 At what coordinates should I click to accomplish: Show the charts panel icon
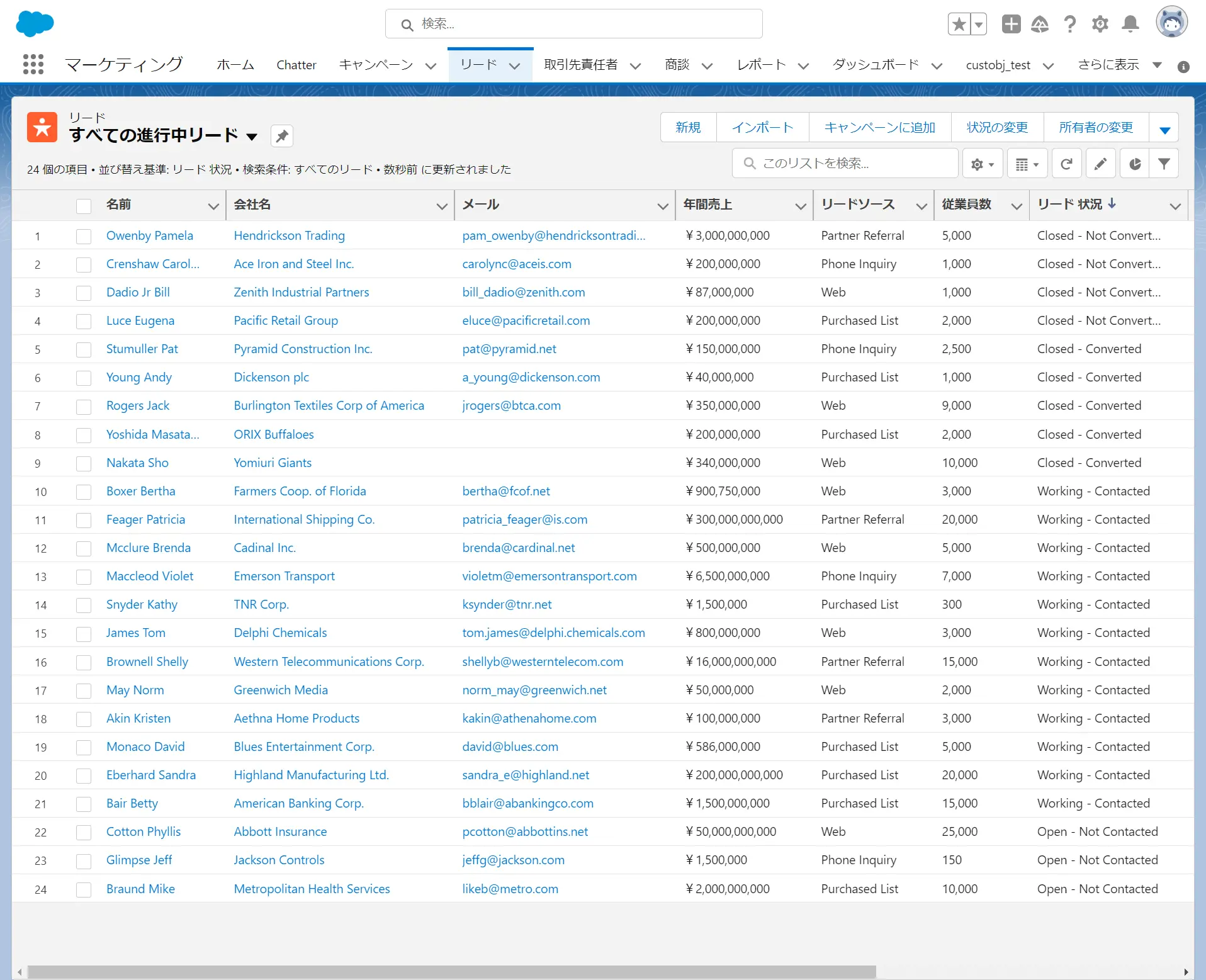1135,164
